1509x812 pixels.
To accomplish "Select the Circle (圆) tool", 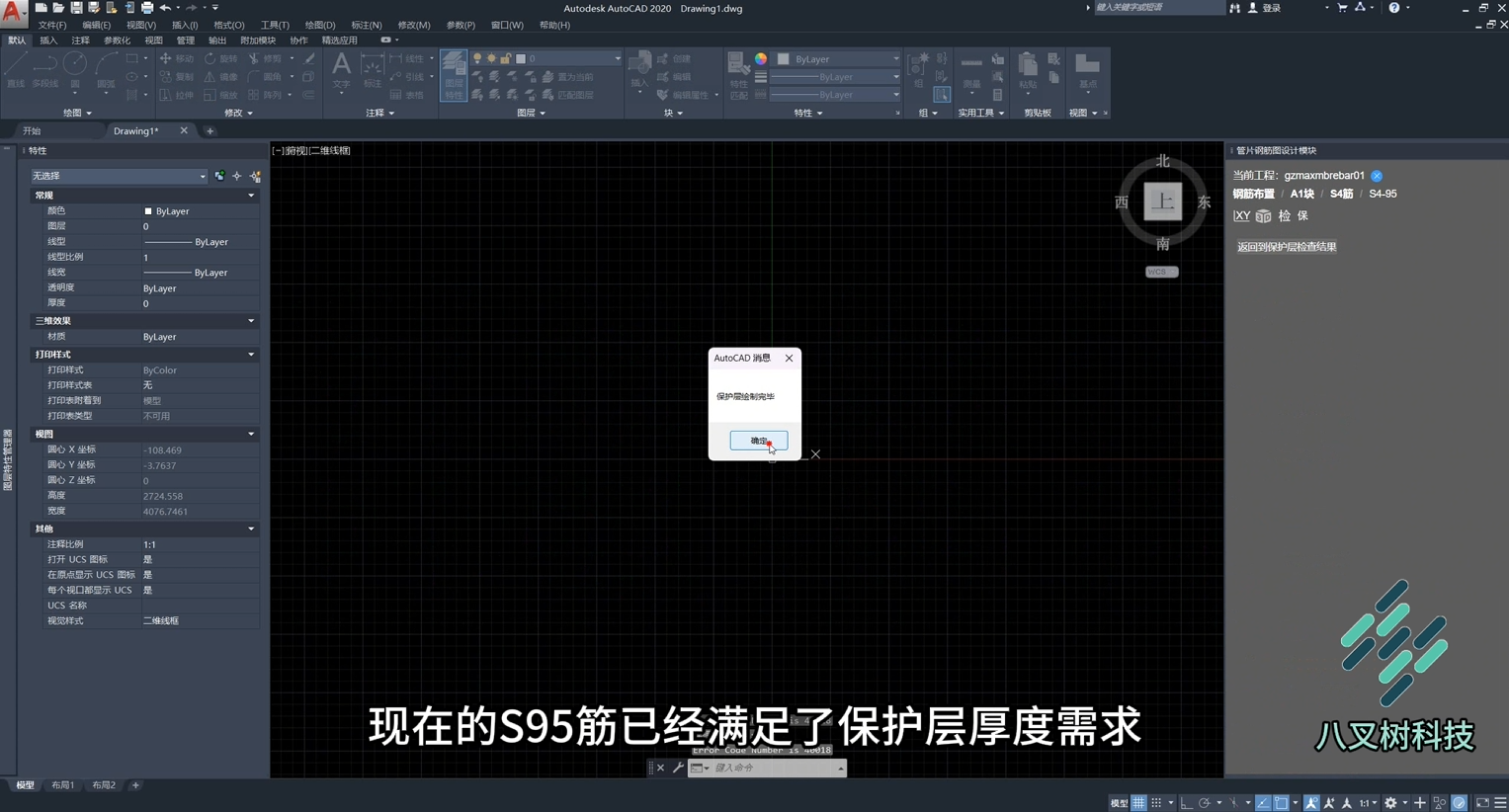I will [75, 71].
